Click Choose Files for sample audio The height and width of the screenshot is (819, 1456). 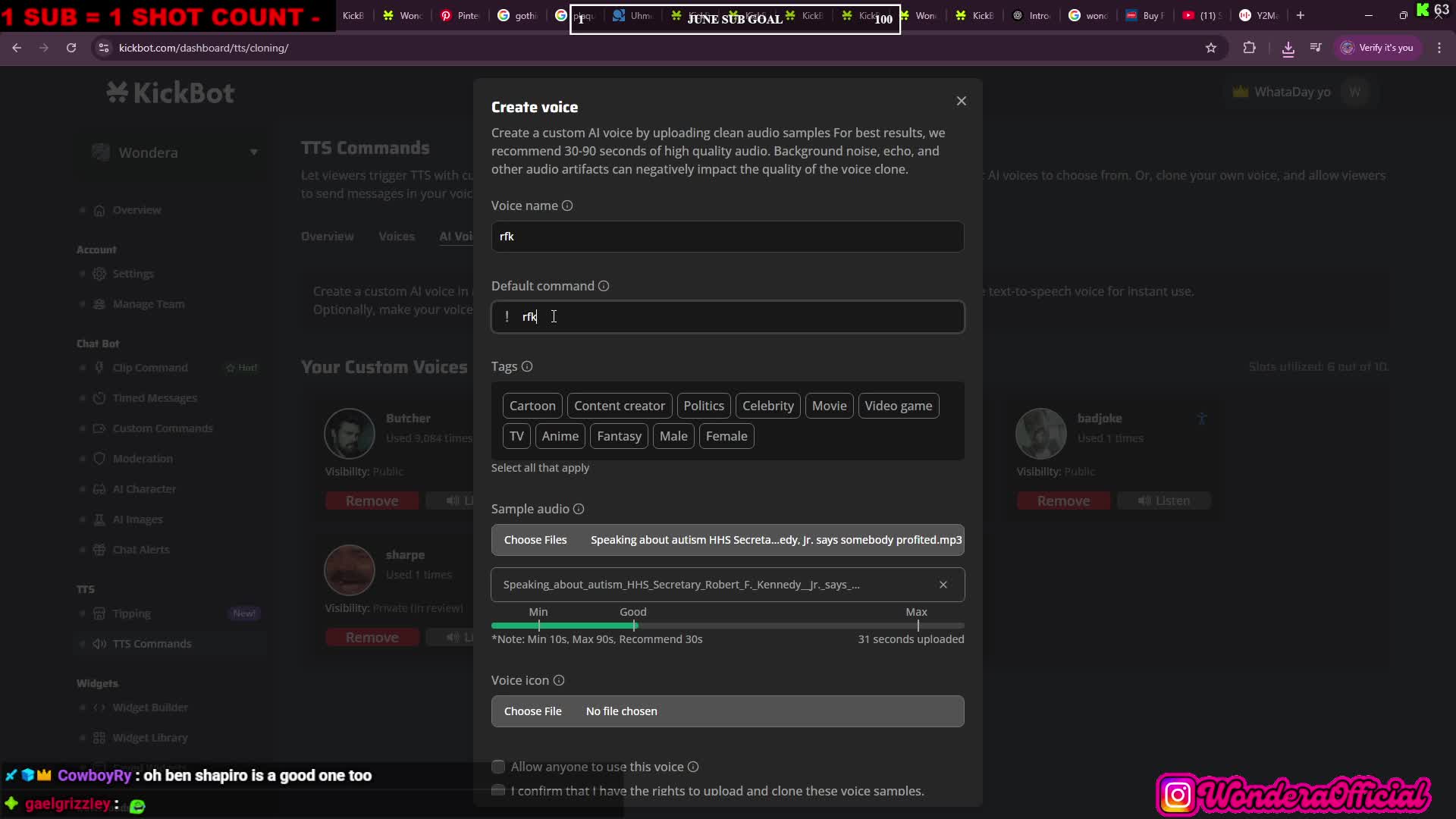535,540
